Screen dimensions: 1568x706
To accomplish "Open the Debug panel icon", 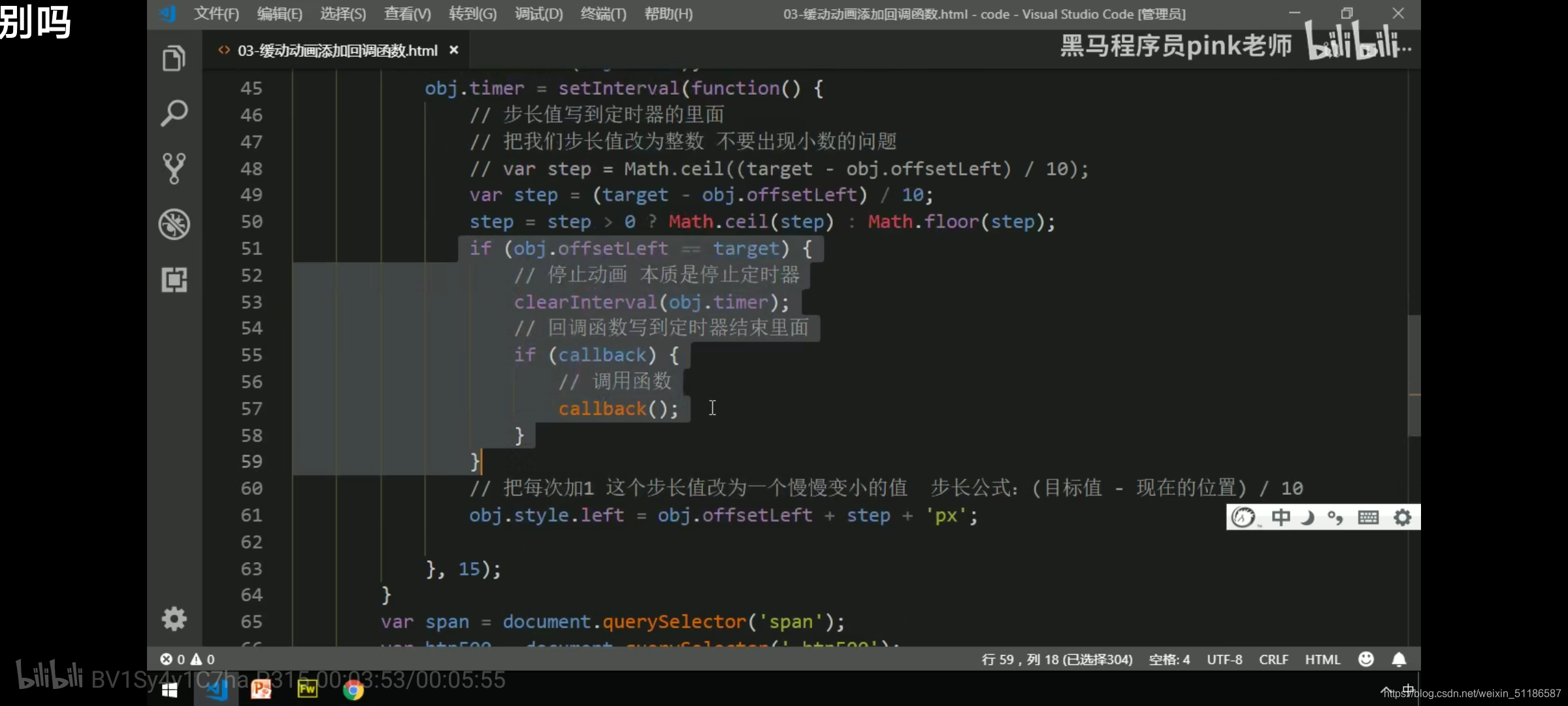I will 174,224.
